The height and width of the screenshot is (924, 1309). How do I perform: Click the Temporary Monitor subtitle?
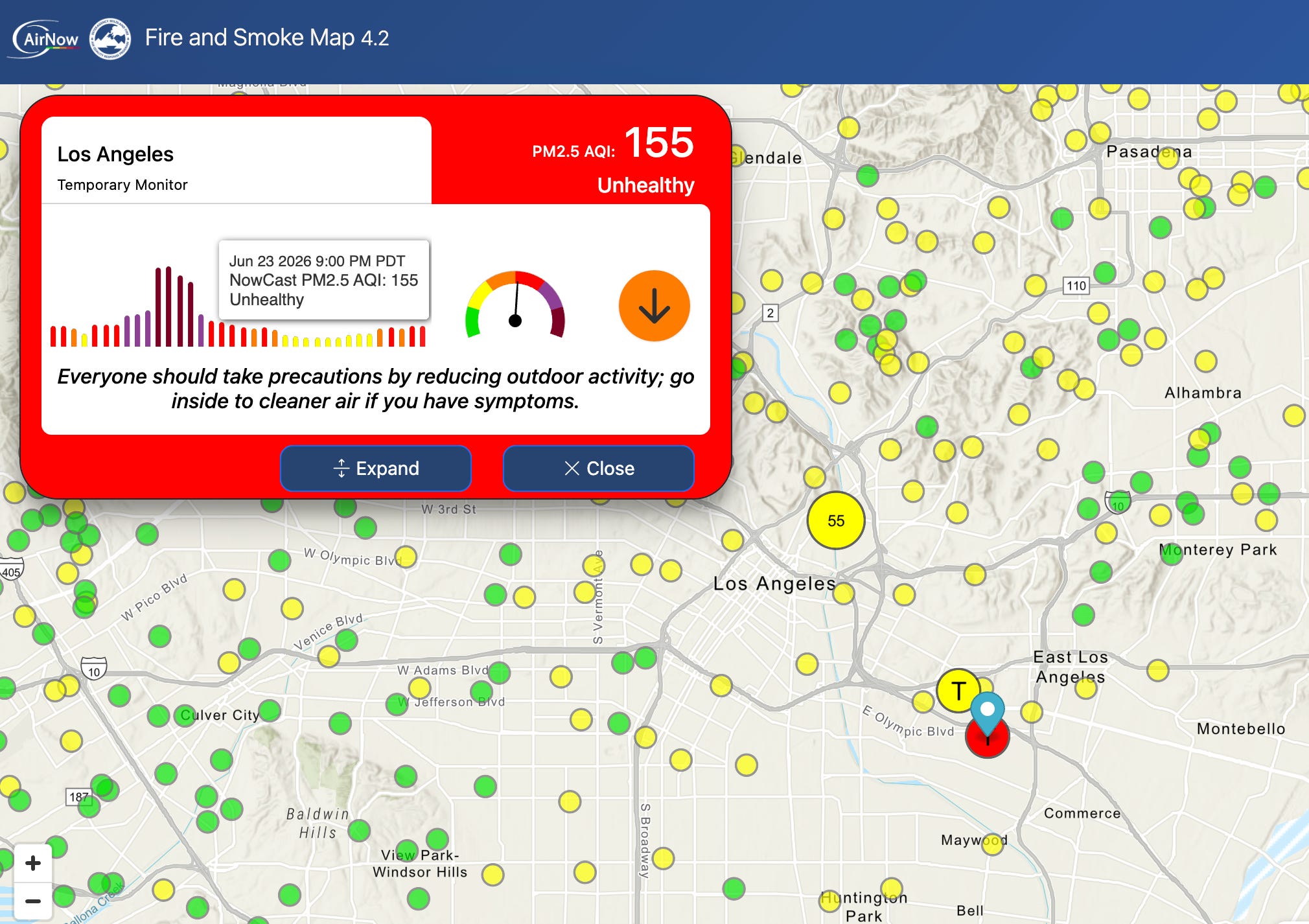pos(122,185)
